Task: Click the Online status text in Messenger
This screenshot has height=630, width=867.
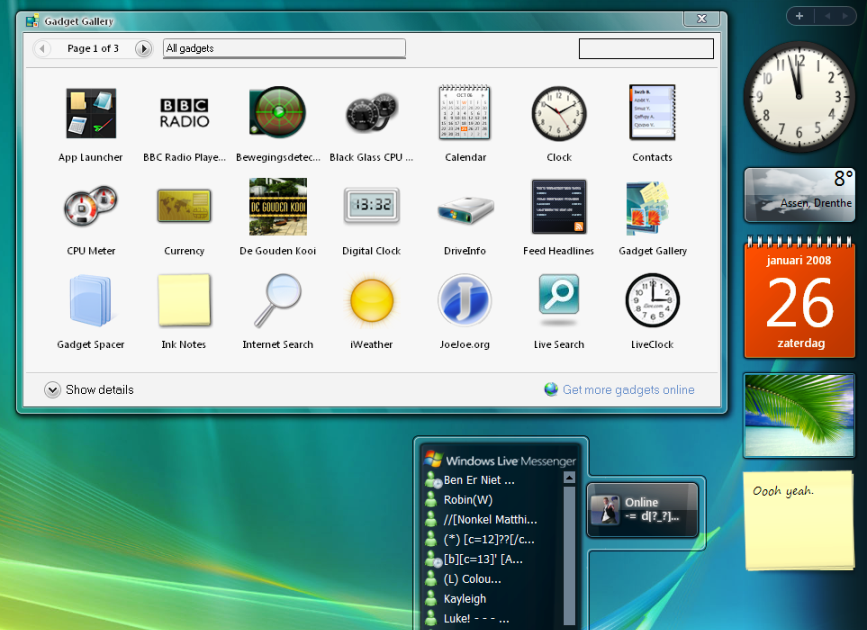Action: (641, 502)
